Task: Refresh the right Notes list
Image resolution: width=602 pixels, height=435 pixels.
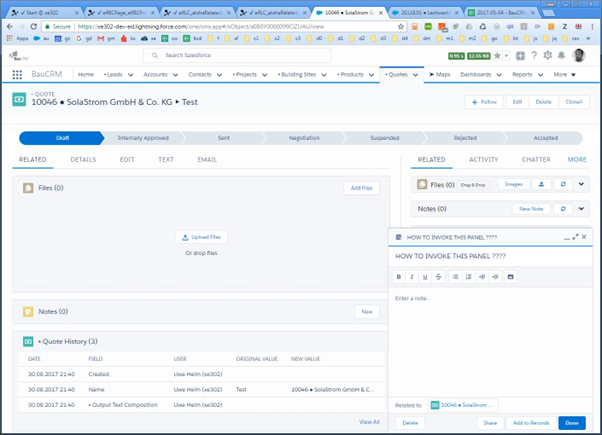Action: [563, 209]
